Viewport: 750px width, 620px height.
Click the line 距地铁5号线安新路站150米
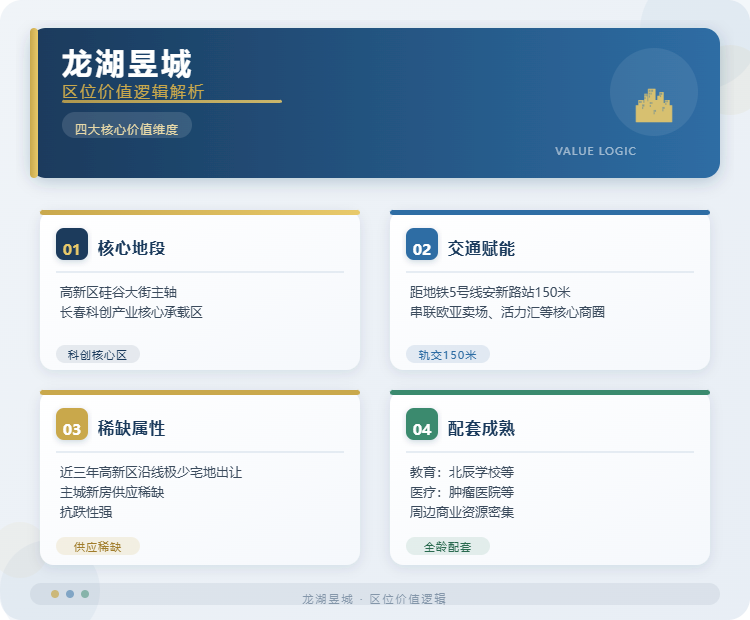click(490, 292)
